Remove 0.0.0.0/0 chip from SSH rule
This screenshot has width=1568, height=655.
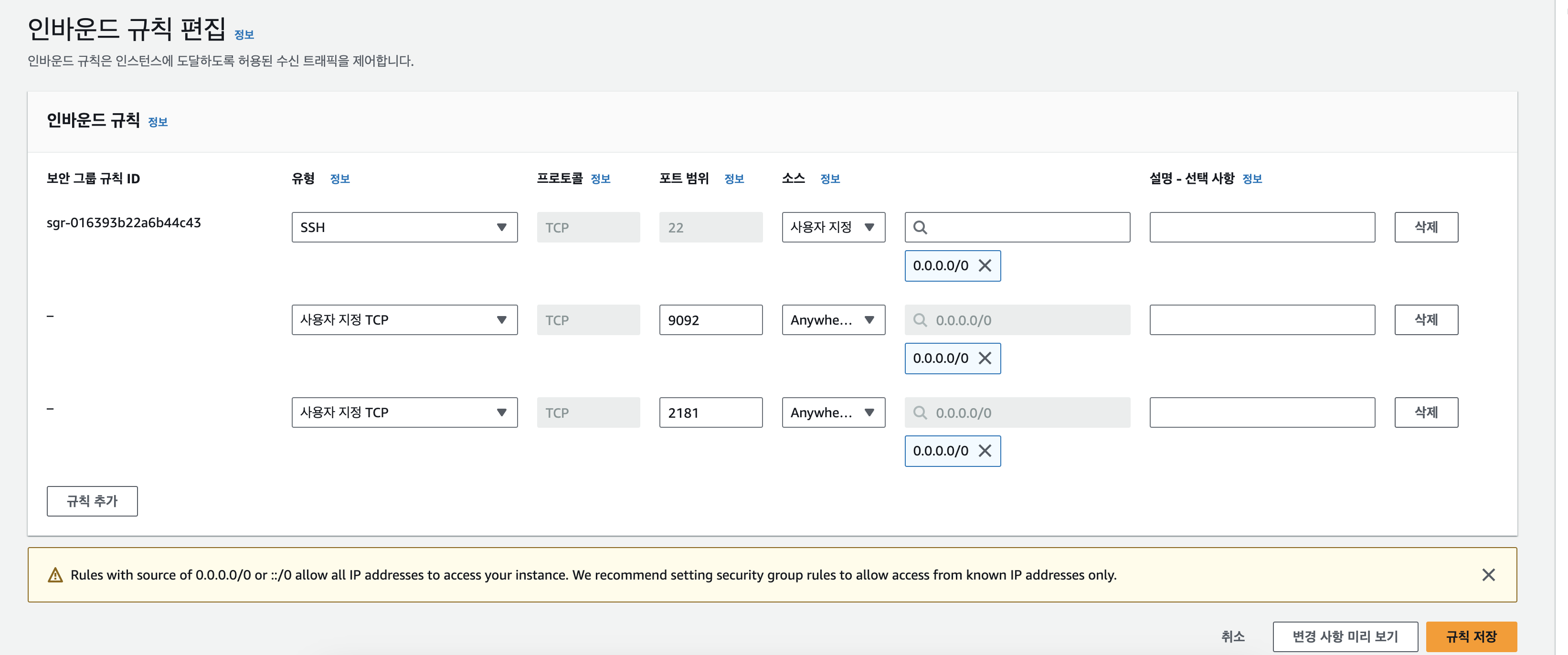(984, 265)
